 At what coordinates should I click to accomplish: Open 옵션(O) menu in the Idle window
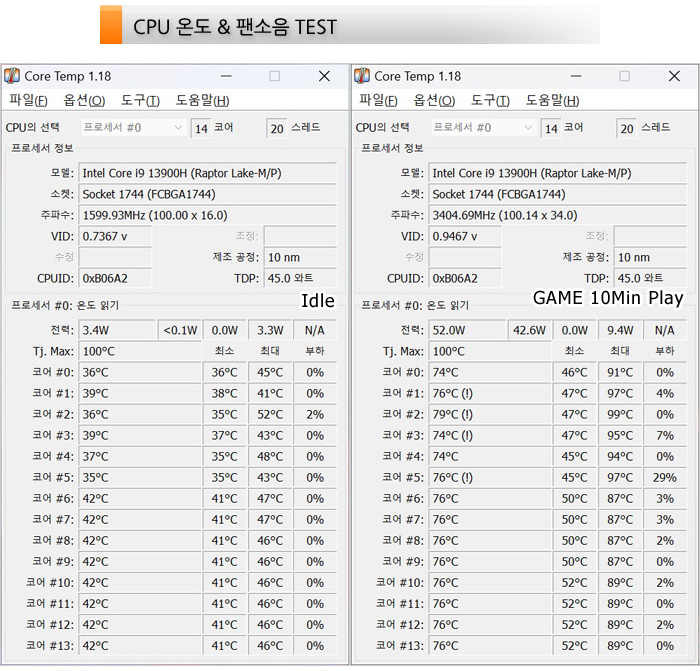pyautogui.click(x=84, y=100)
